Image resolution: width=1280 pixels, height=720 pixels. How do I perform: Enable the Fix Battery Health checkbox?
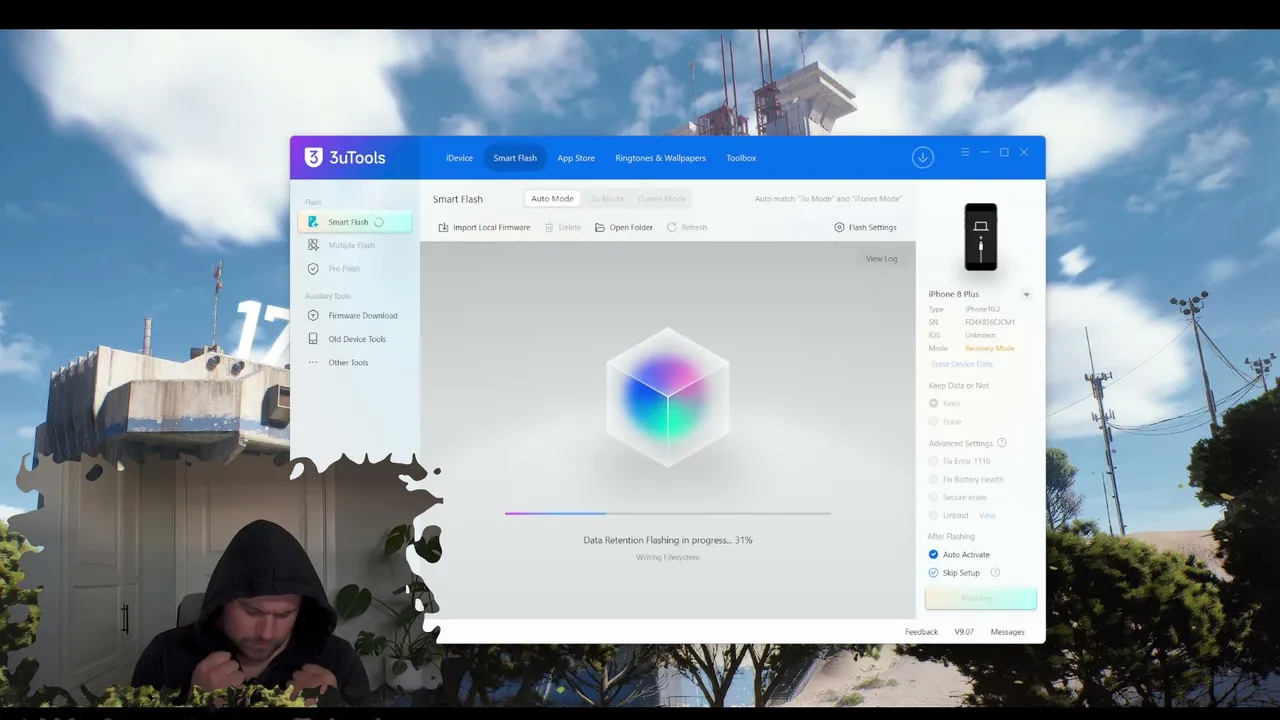[934, 479]
